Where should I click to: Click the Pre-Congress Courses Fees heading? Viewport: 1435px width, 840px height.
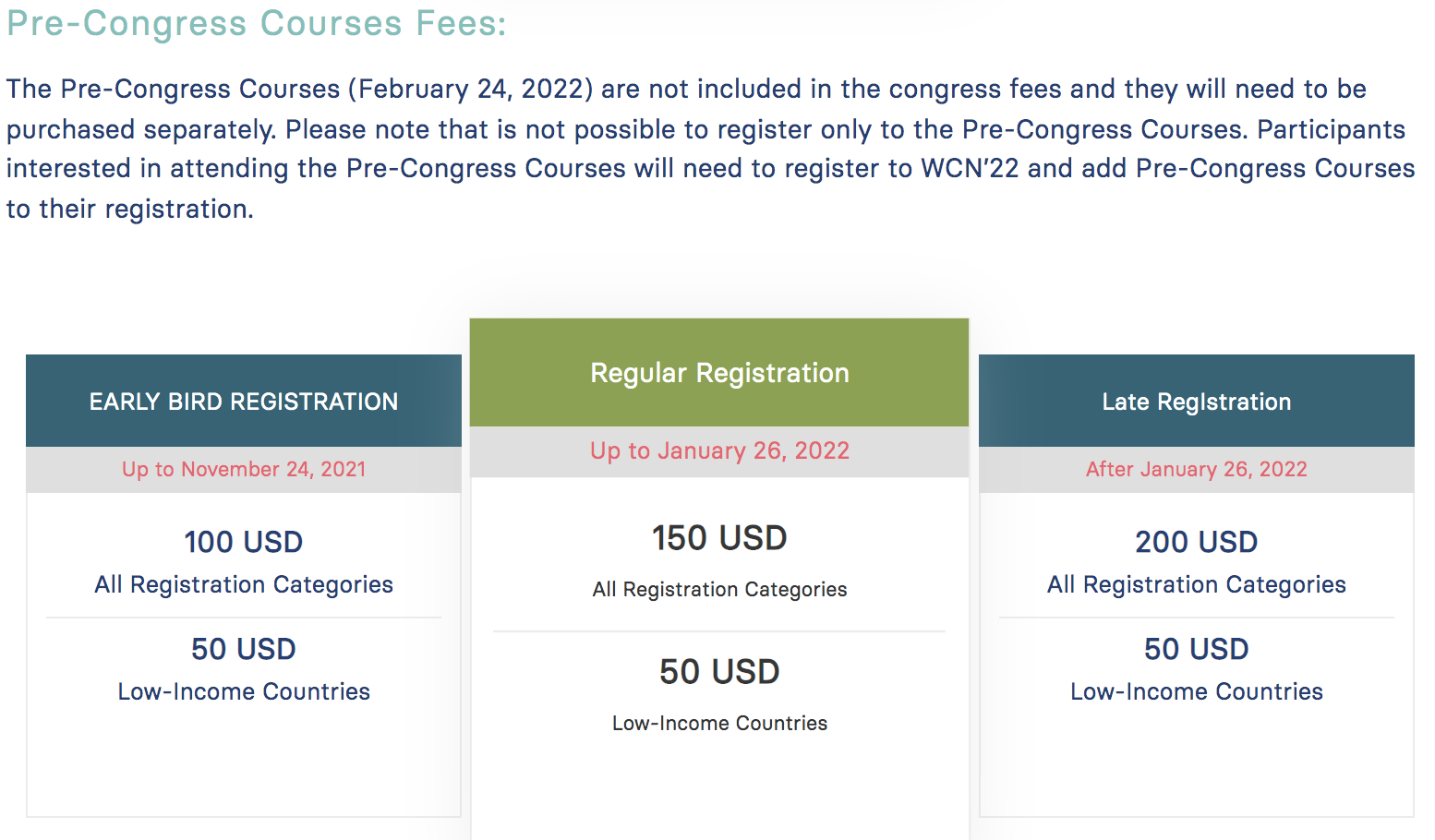point(257,24)
